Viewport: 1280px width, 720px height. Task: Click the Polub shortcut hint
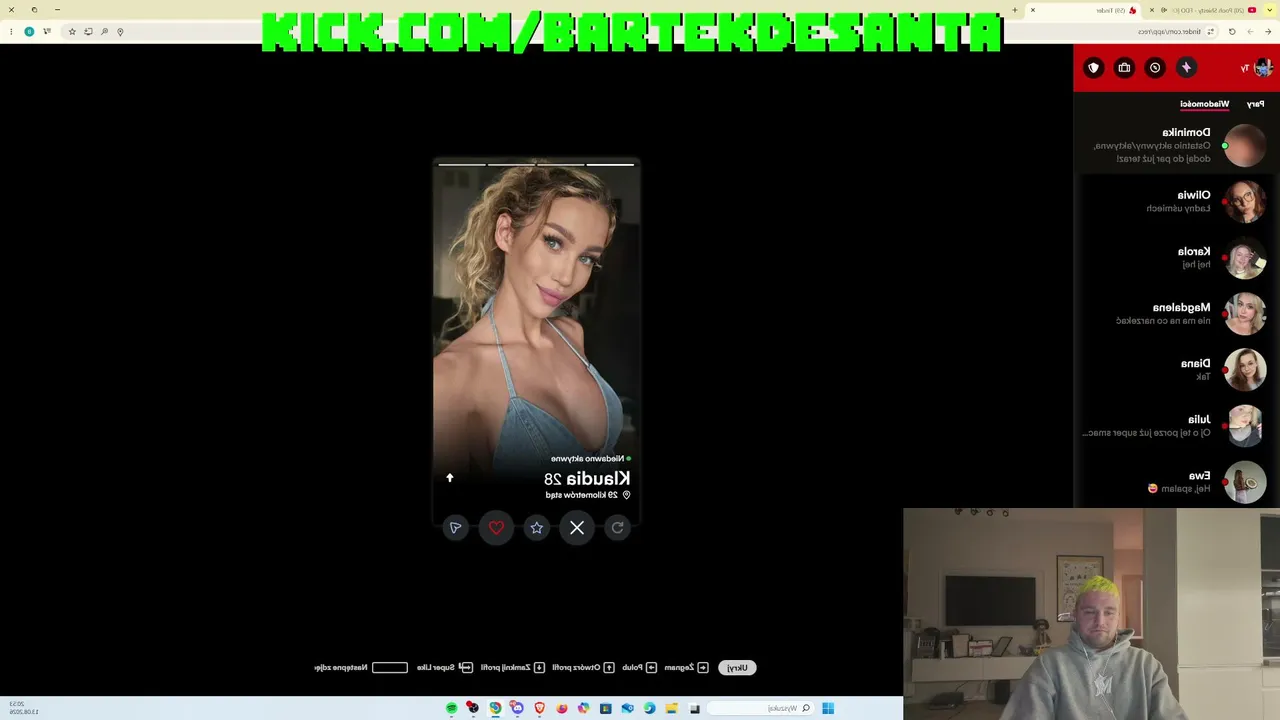coord(639,668)
